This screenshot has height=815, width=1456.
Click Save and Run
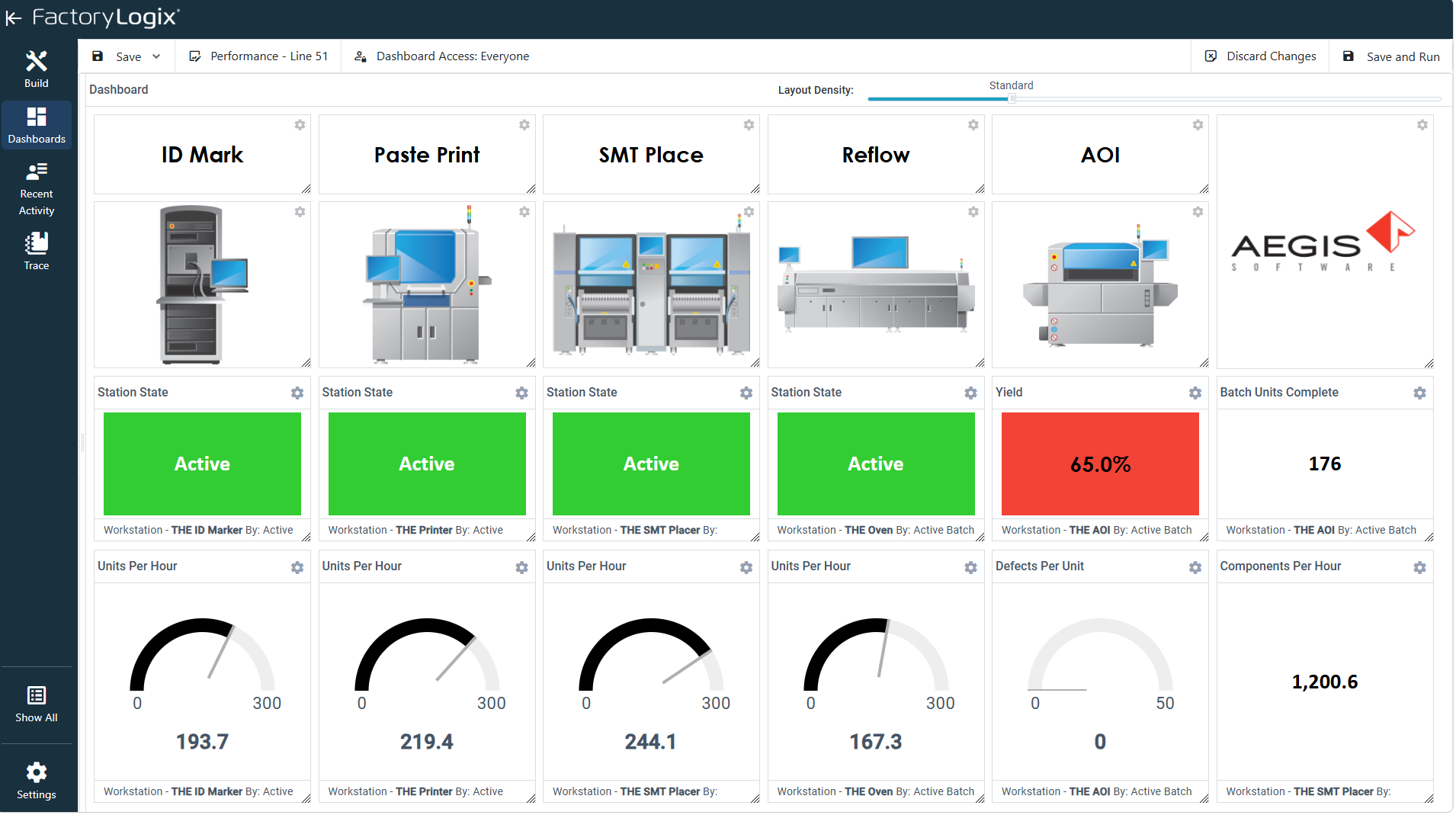pos(1391,56)
